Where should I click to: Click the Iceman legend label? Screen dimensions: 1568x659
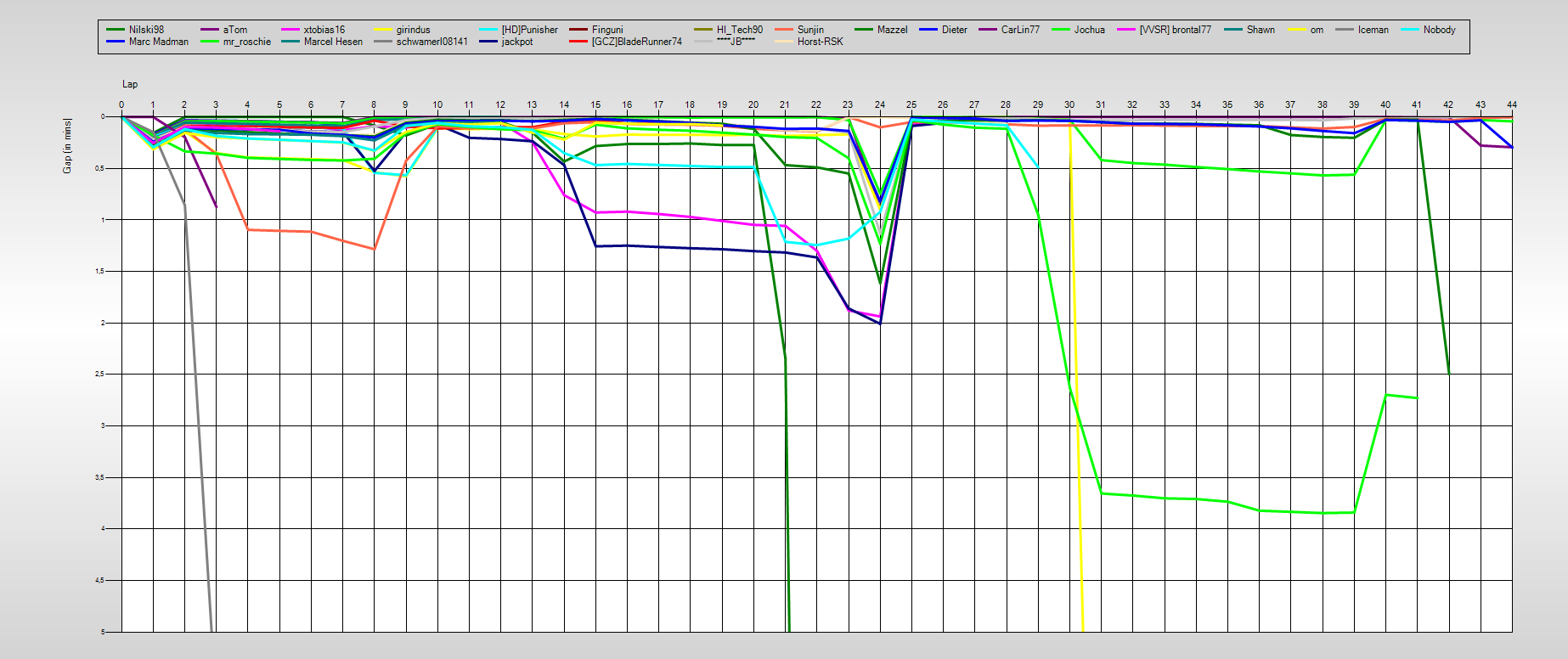1373,30
